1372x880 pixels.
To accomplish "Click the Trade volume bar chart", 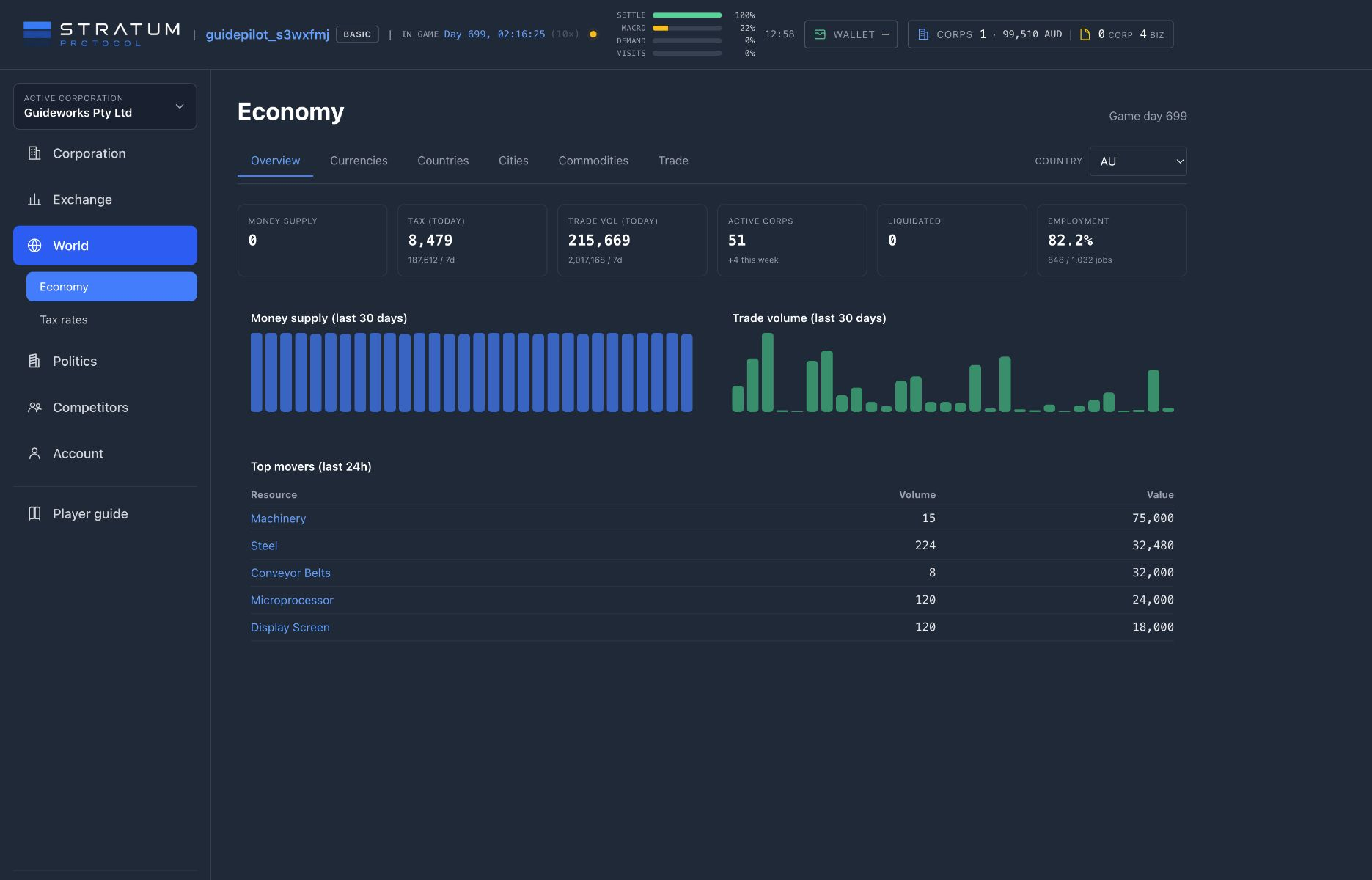I will coord(953,373).
